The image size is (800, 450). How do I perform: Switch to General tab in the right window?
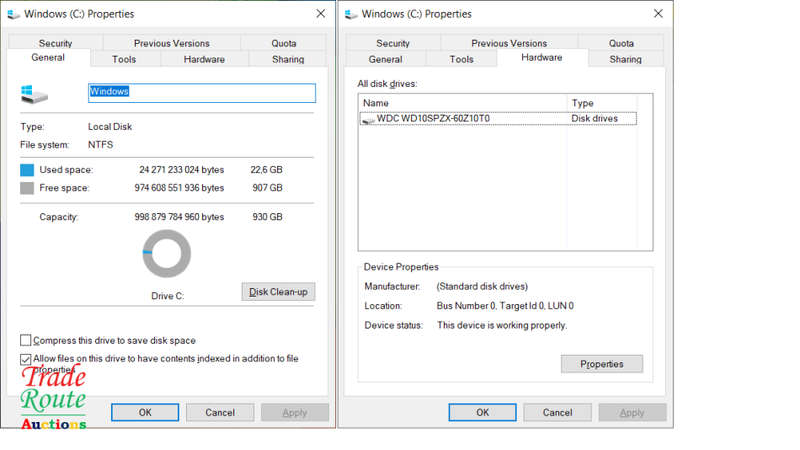[386, 59]
